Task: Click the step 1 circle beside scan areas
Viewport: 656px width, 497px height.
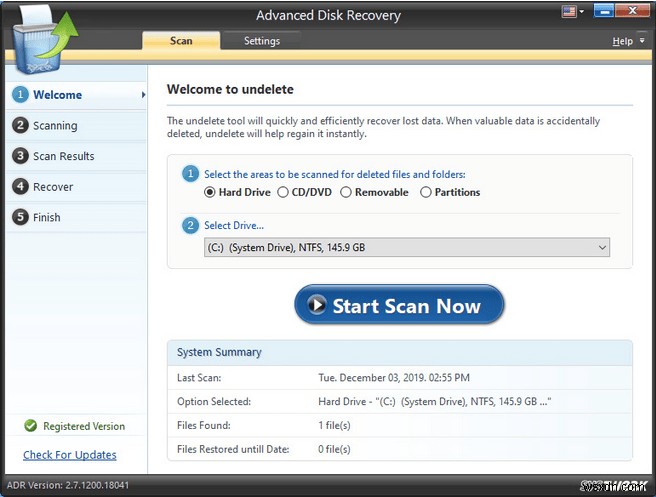Action: (190, 174)
